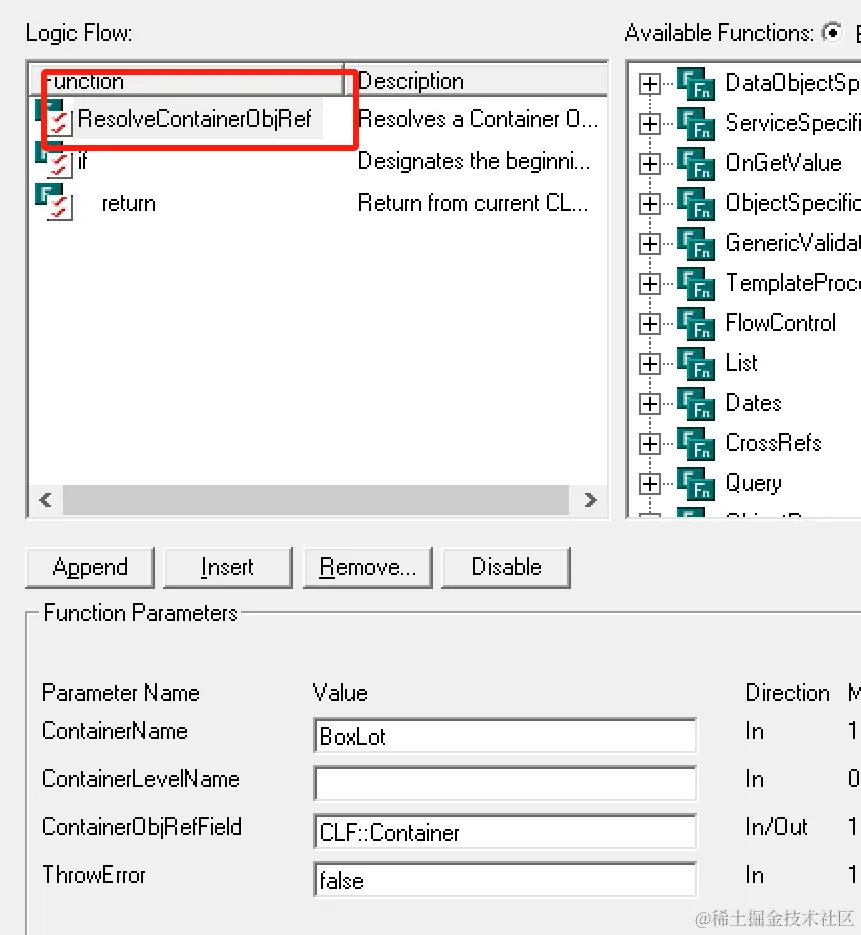Expand the DataObjectSp tree node

(x=649, y=84)
